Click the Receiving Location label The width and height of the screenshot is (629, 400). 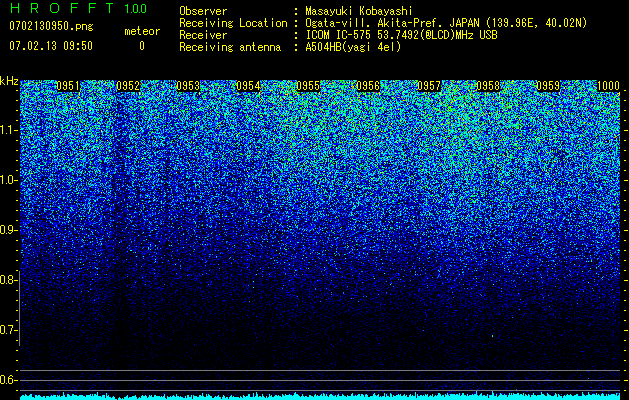coord(233,23)
